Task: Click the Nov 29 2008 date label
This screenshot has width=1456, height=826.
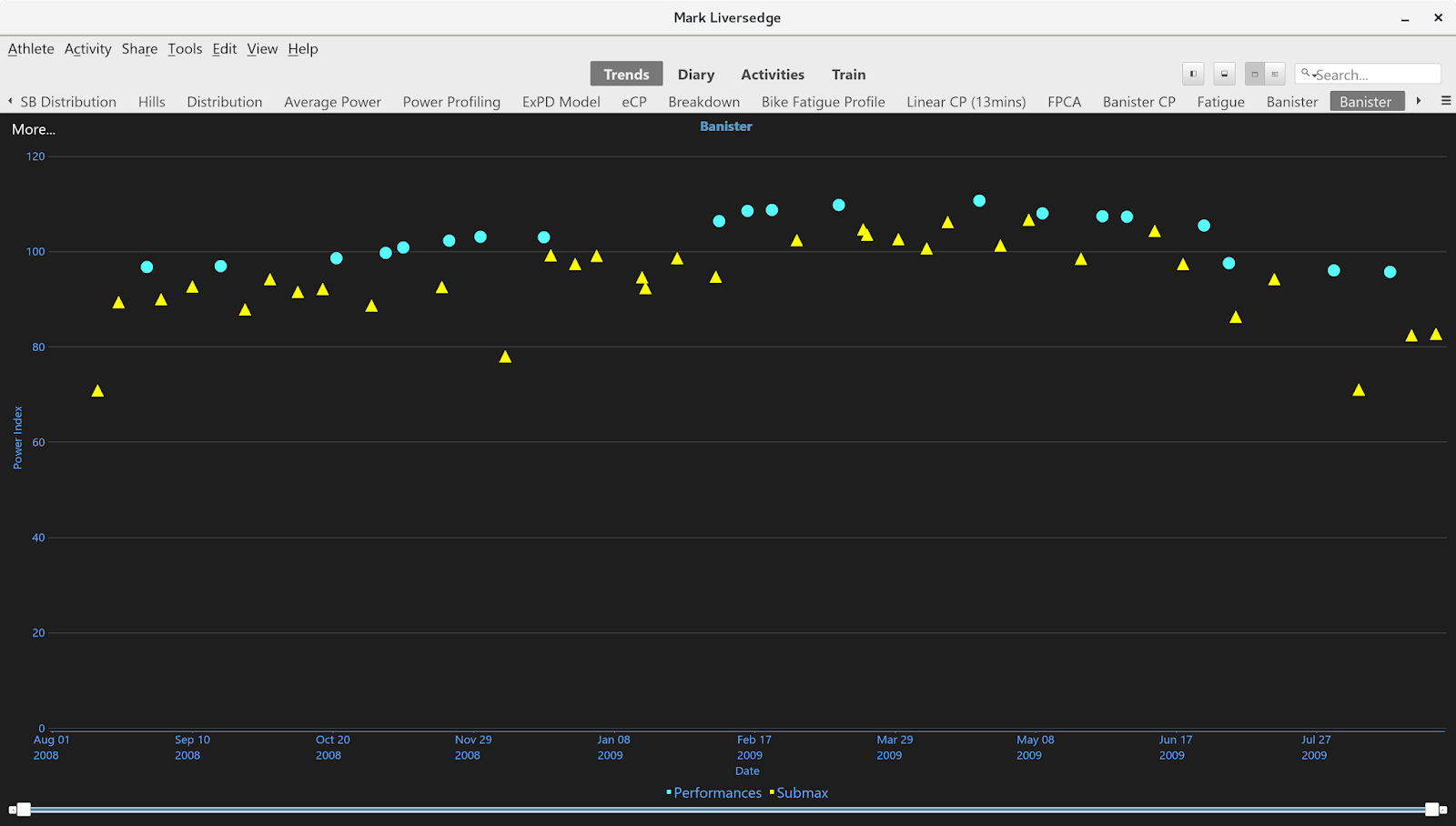Action: click(x=471, y=747)
